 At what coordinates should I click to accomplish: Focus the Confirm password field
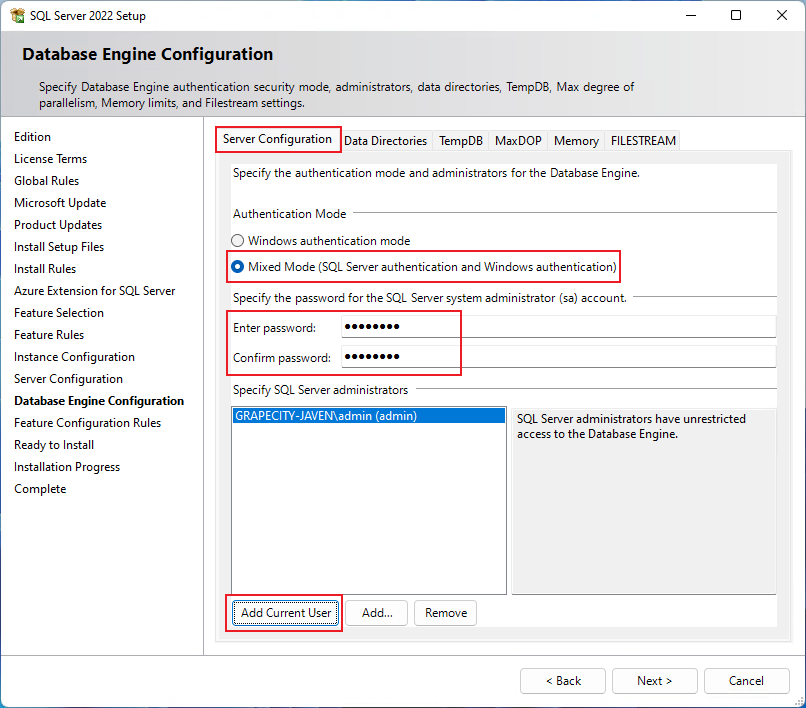coord(558,357)
